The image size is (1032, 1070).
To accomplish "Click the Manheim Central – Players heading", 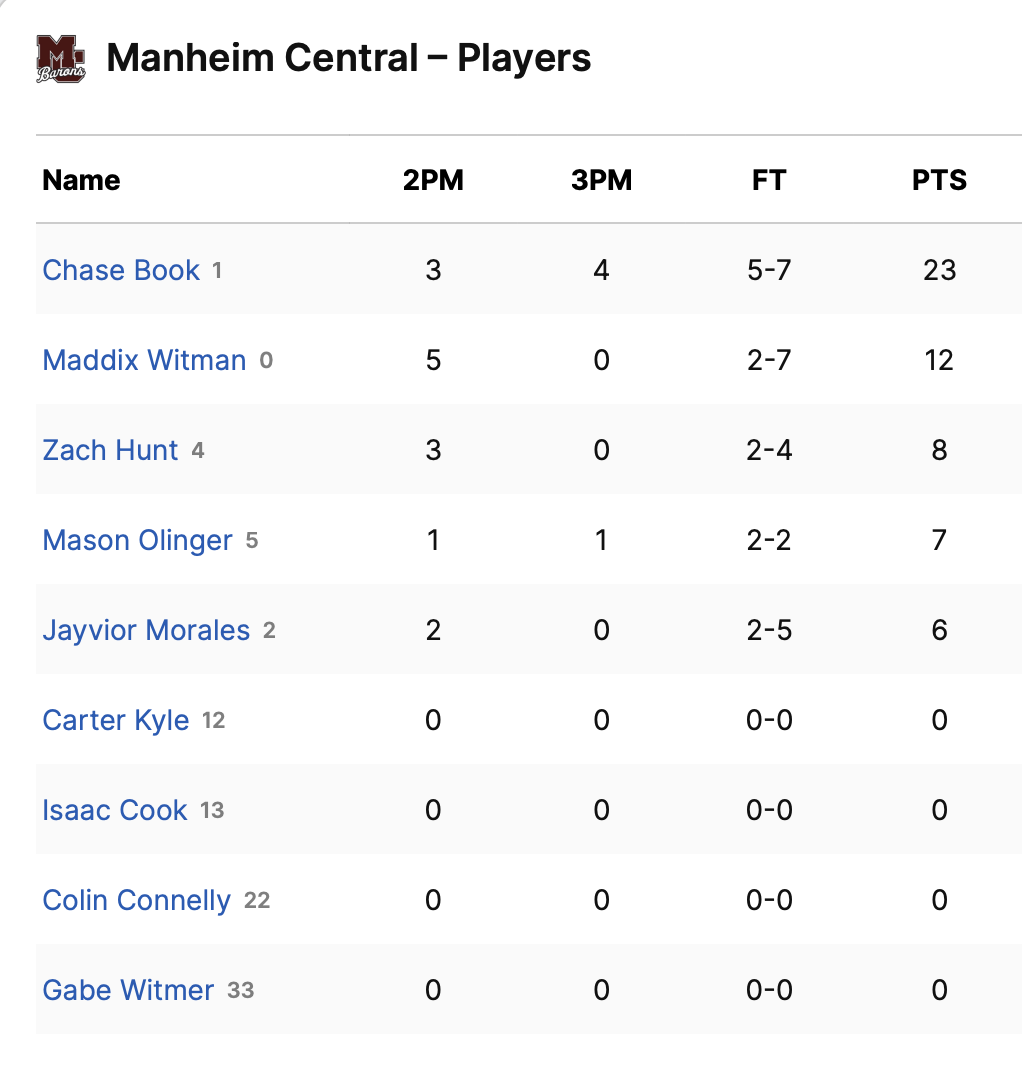I will pos(348,59).
